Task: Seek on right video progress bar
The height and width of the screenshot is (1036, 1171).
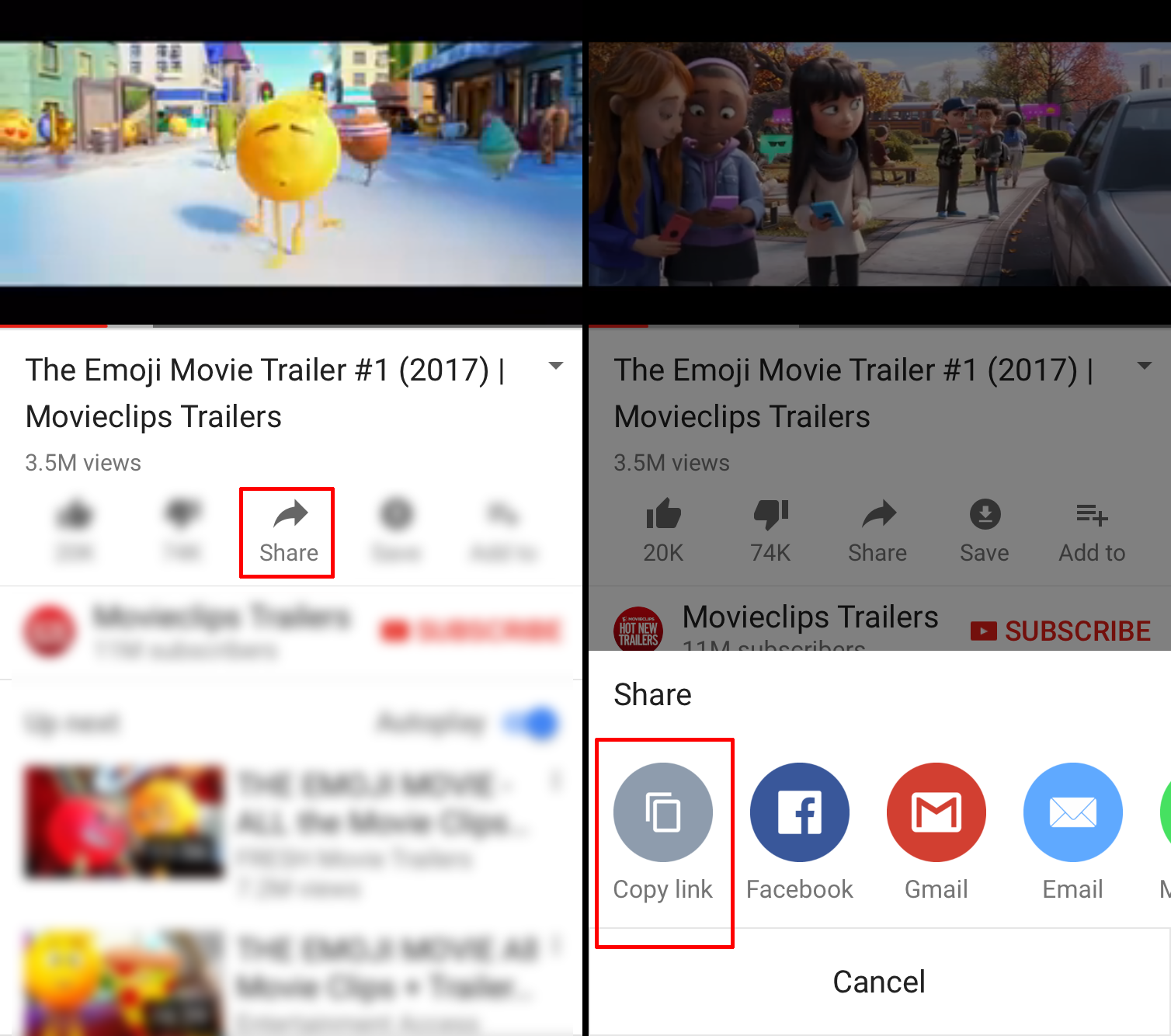Action: point(880,325)
